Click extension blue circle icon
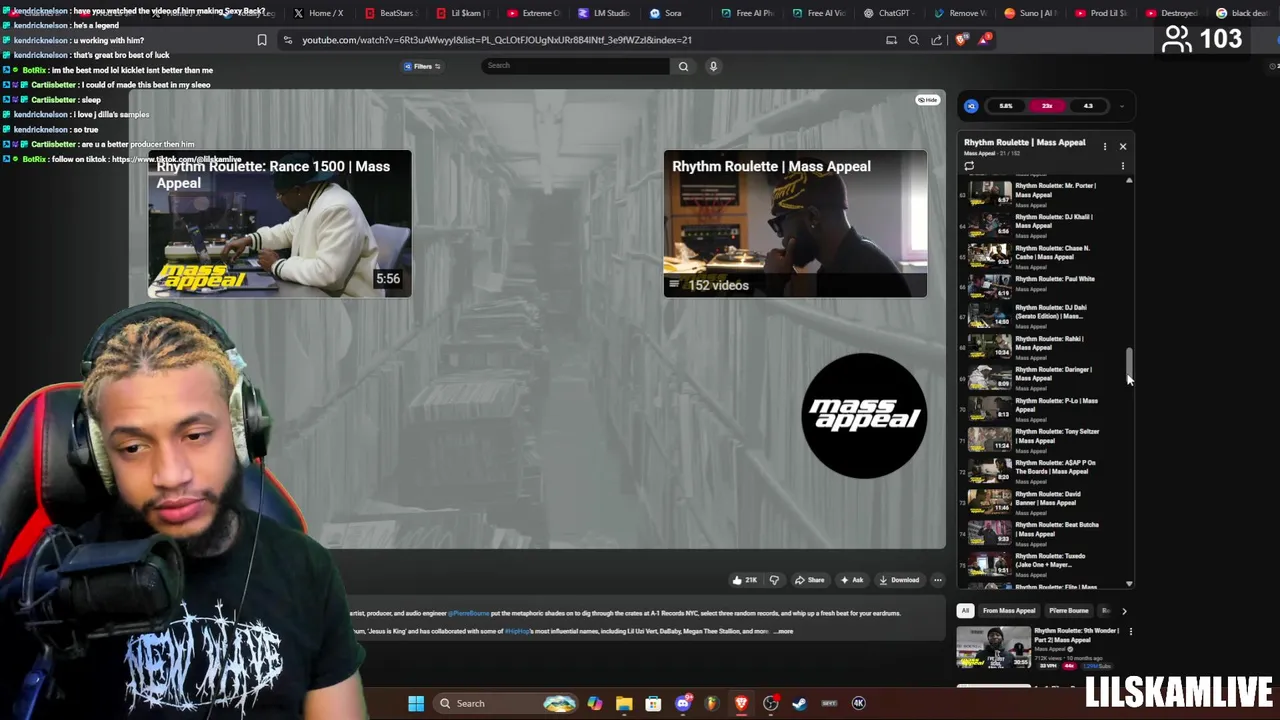The image size is (1280, 720). (971, 106)
